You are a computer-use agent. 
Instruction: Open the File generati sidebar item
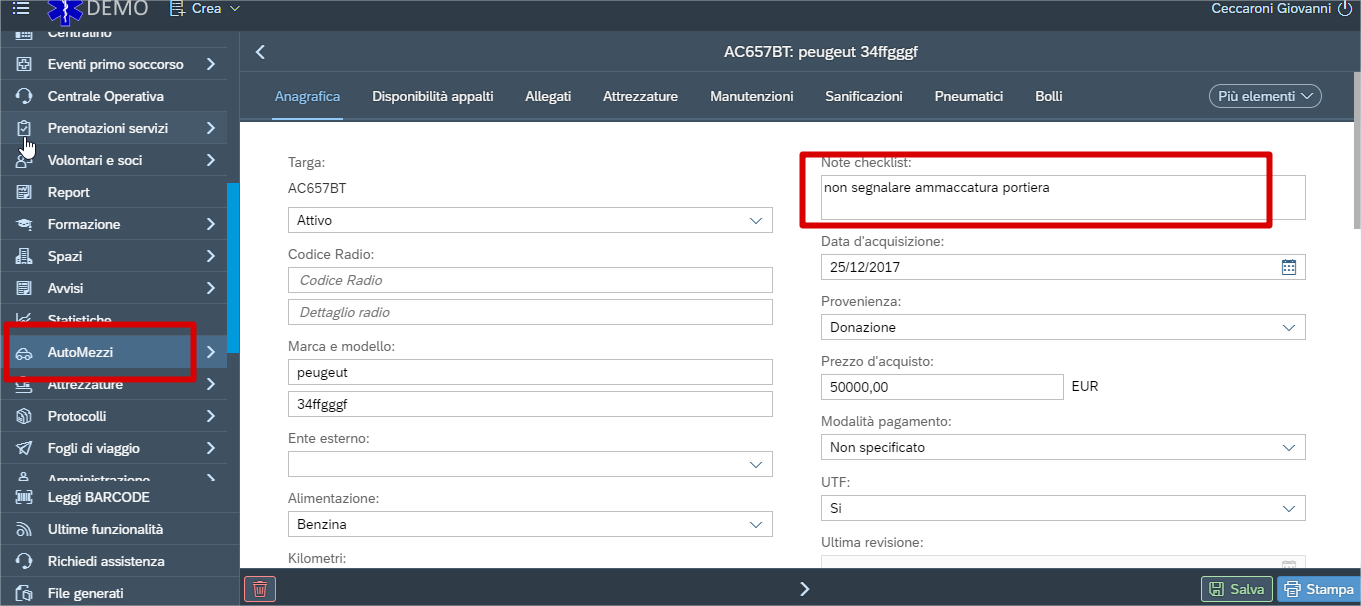tap(85, 593)
